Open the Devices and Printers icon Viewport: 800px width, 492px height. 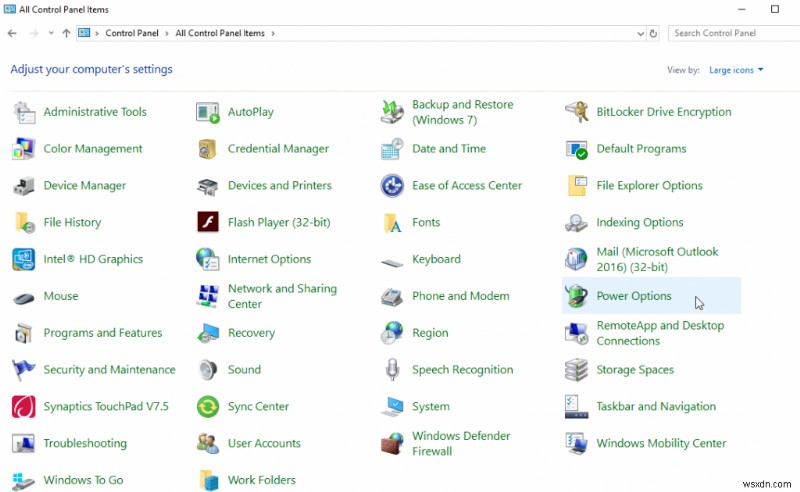(x=208, y=186)
